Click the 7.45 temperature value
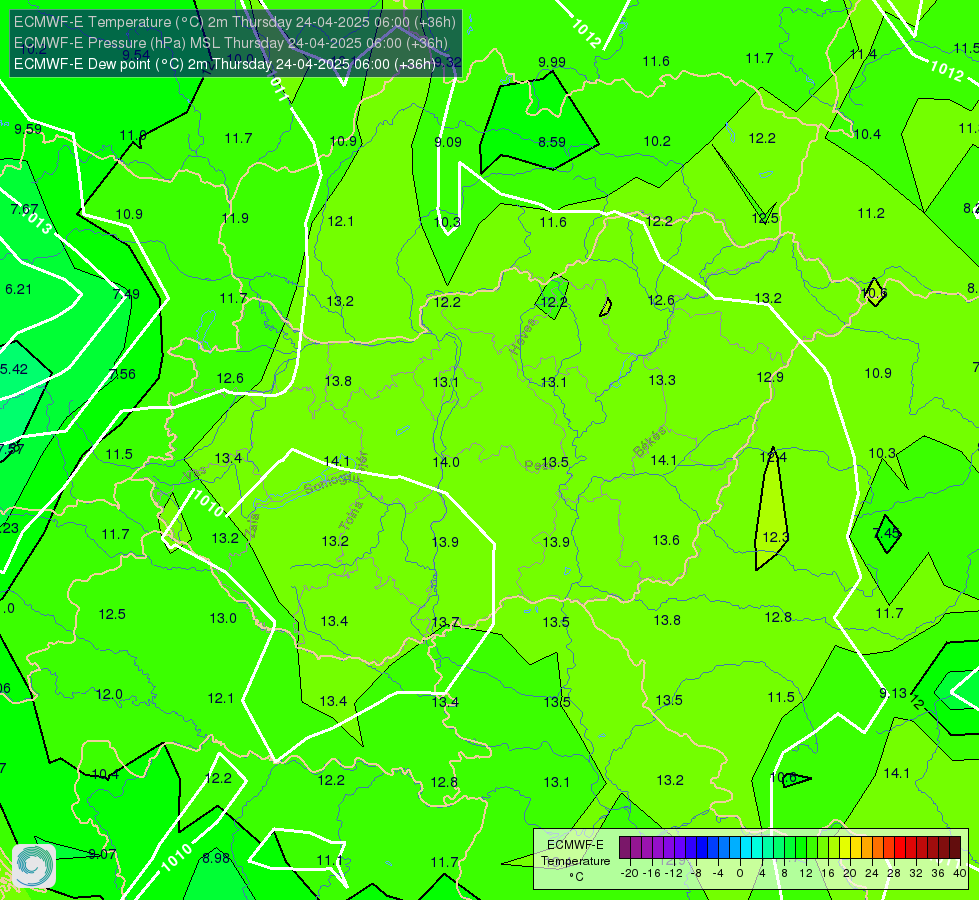 point(887,533)
